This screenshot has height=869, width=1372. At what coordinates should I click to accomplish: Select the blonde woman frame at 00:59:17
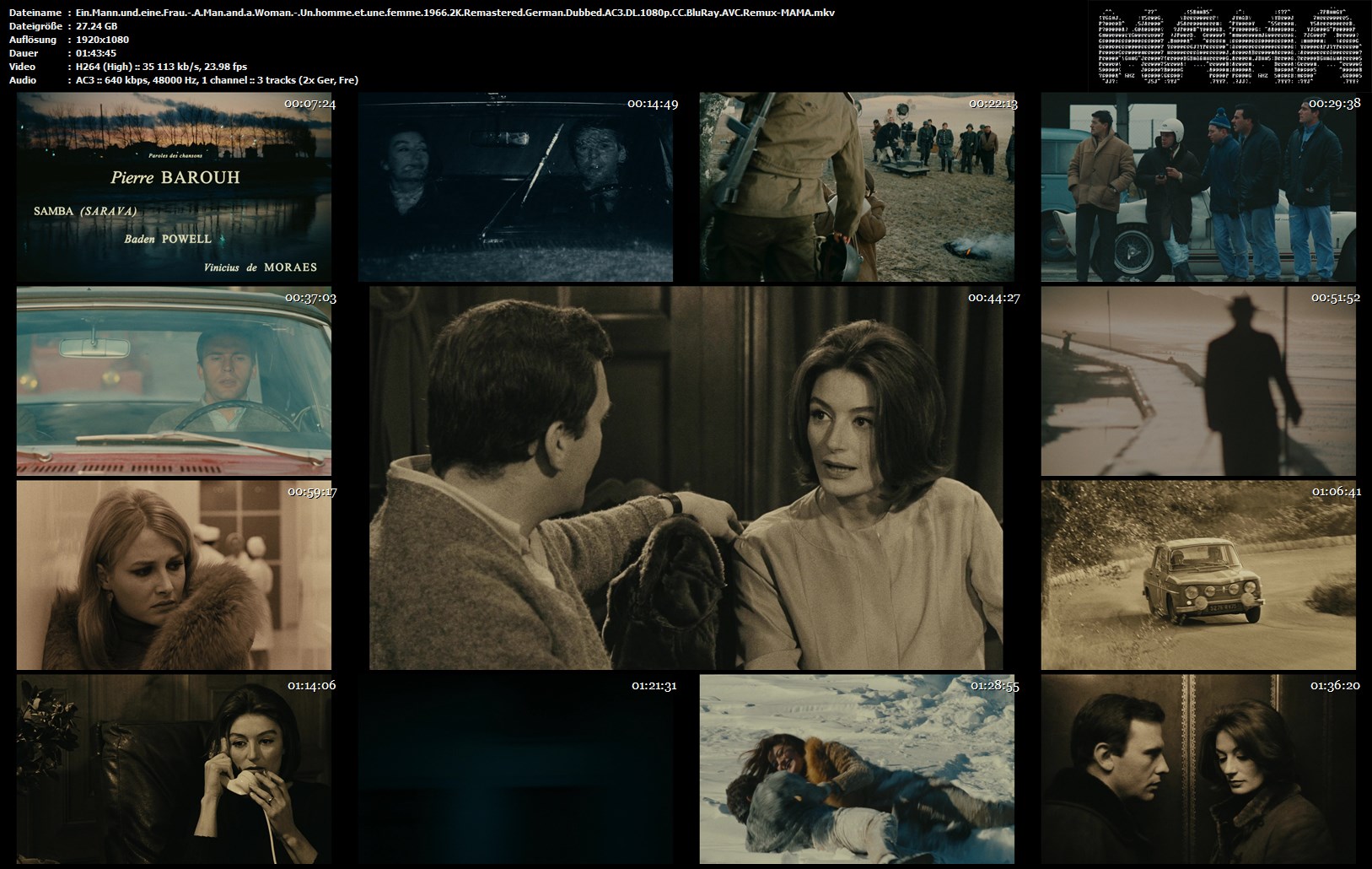(x=174, y=575)
